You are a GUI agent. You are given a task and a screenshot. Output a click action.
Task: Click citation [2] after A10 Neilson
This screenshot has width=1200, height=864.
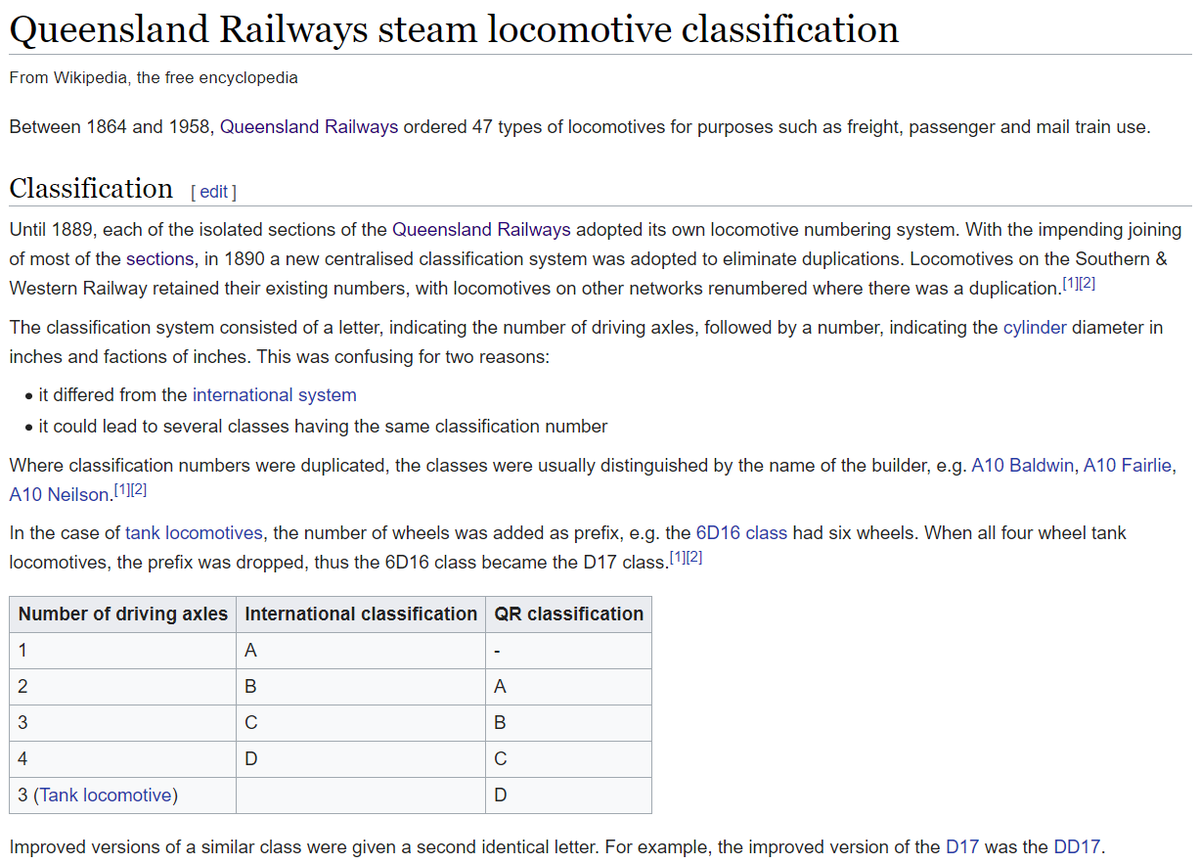pos(140,490)
